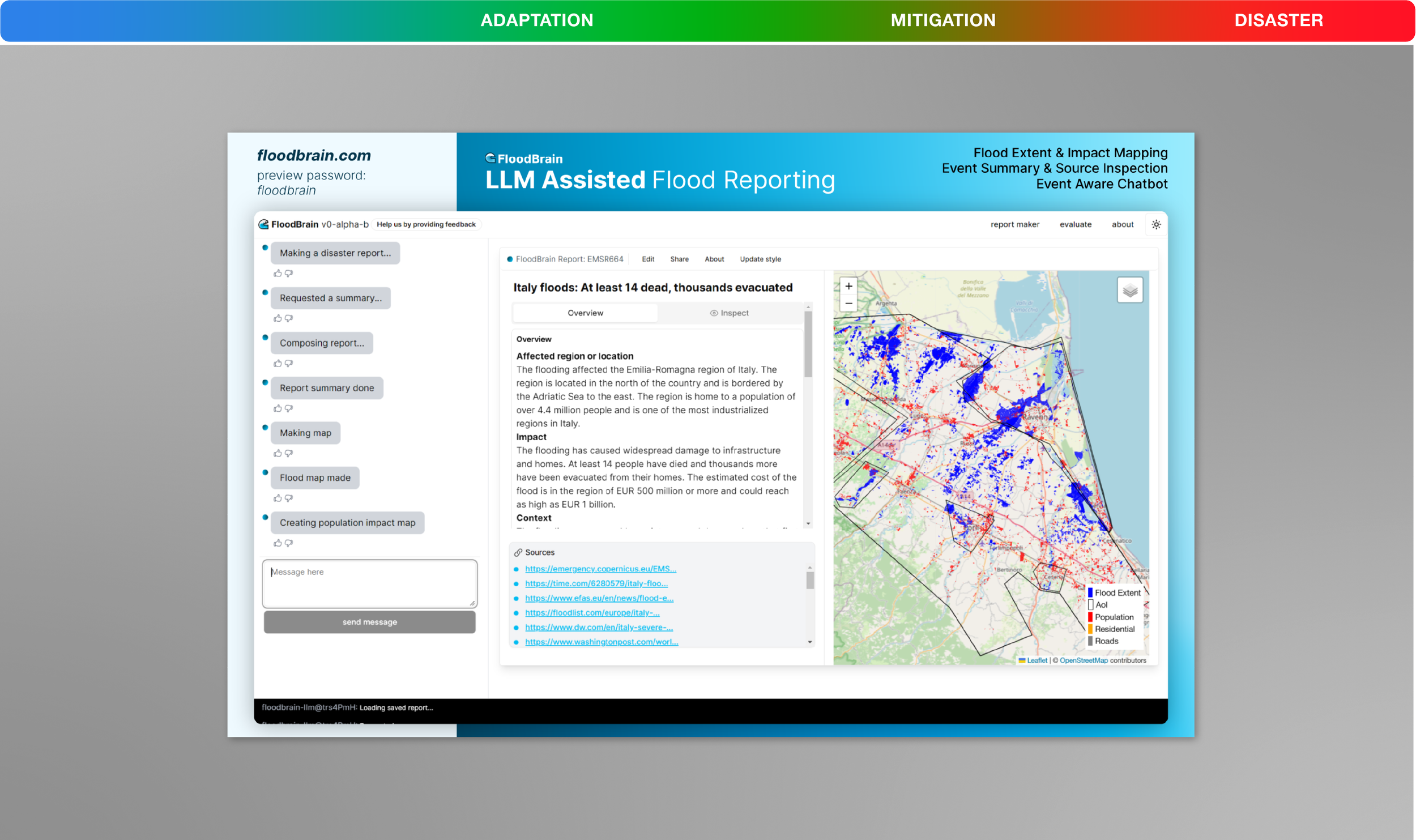Open the time.com source link

pyautogui.click(x=596, y=583)
